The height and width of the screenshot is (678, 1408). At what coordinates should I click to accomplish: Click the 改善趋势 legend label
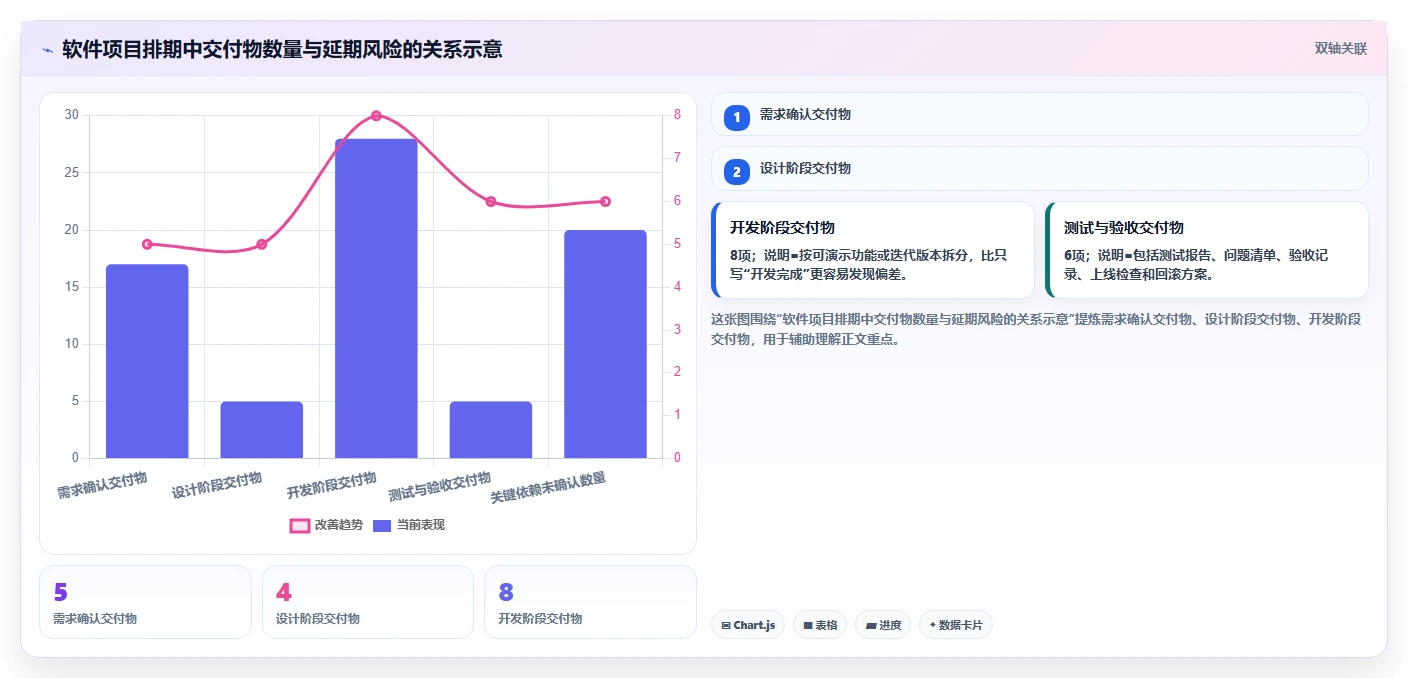(x=339, y=525)
